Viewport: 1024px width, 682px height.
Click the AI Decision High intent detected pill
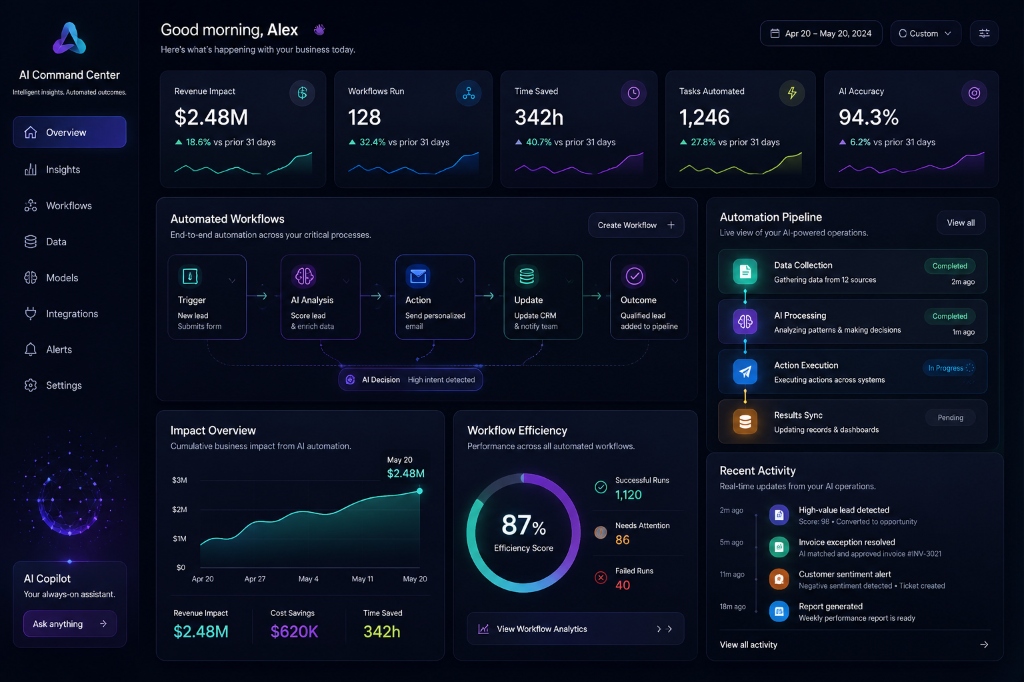(x=411, y=380)
